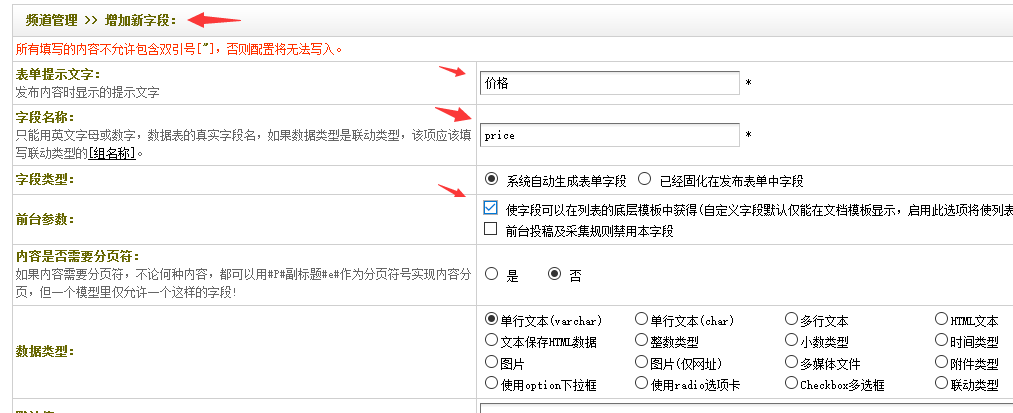
Task: Choose 是 for content pagination
Action: (x=491, y=273)
